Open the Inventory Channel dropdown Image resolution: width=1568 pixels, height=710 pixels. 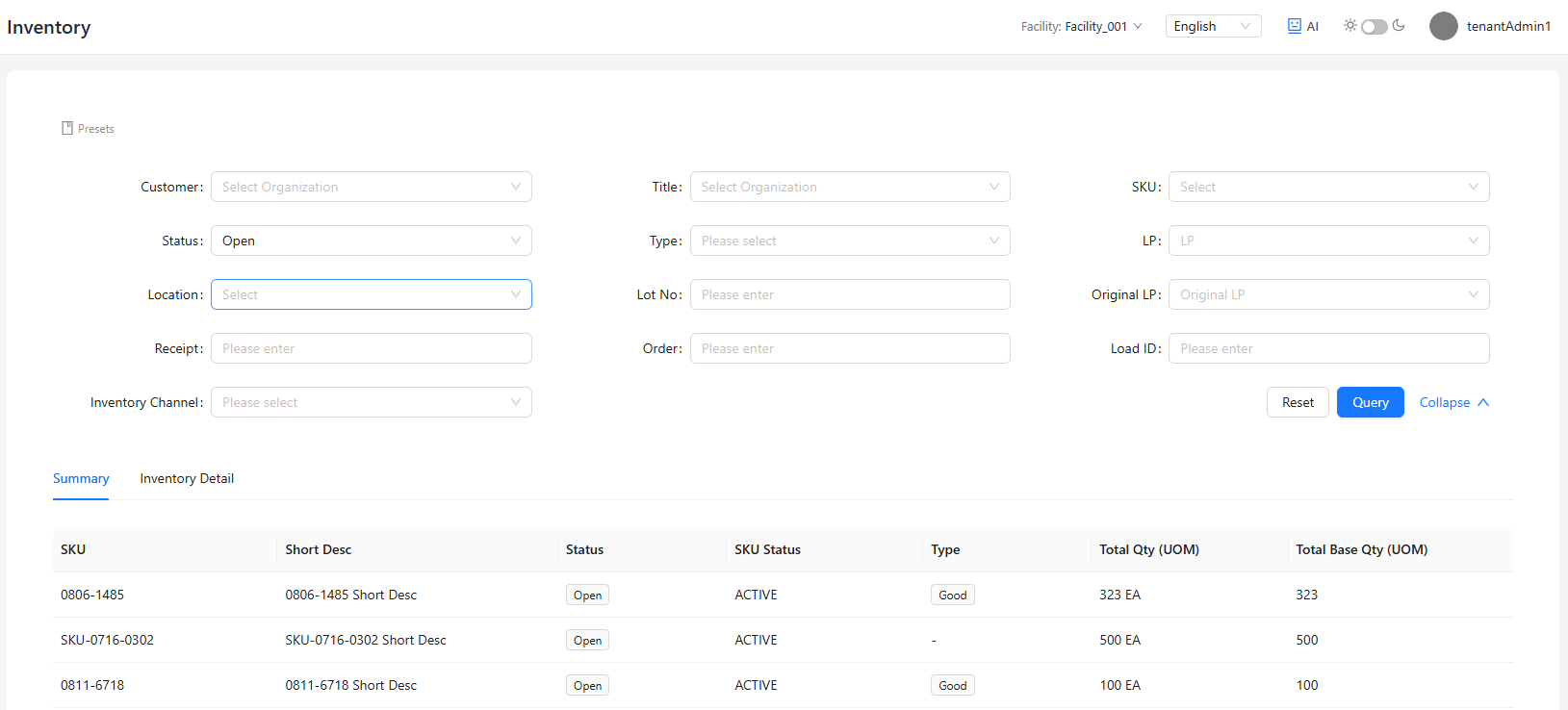tap(372, 402)
